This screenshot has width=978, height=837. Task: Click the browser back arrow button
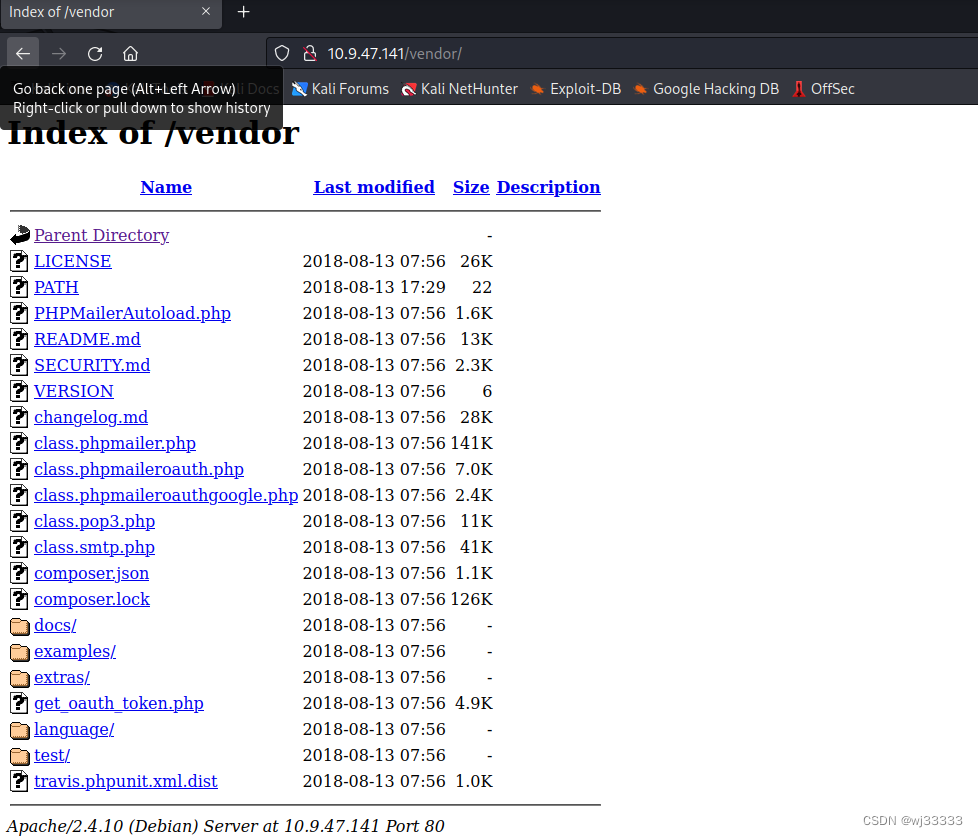click(x=23, y=54)
